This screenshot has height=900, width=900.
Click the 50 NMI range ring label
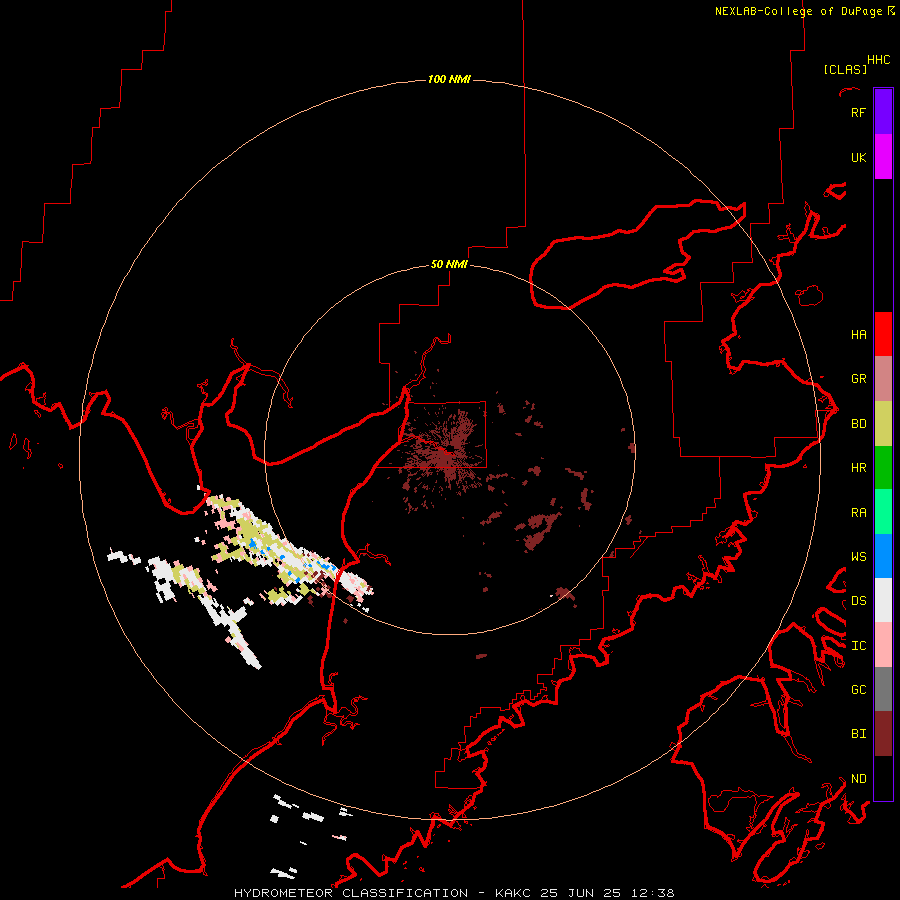pos(449,265)
